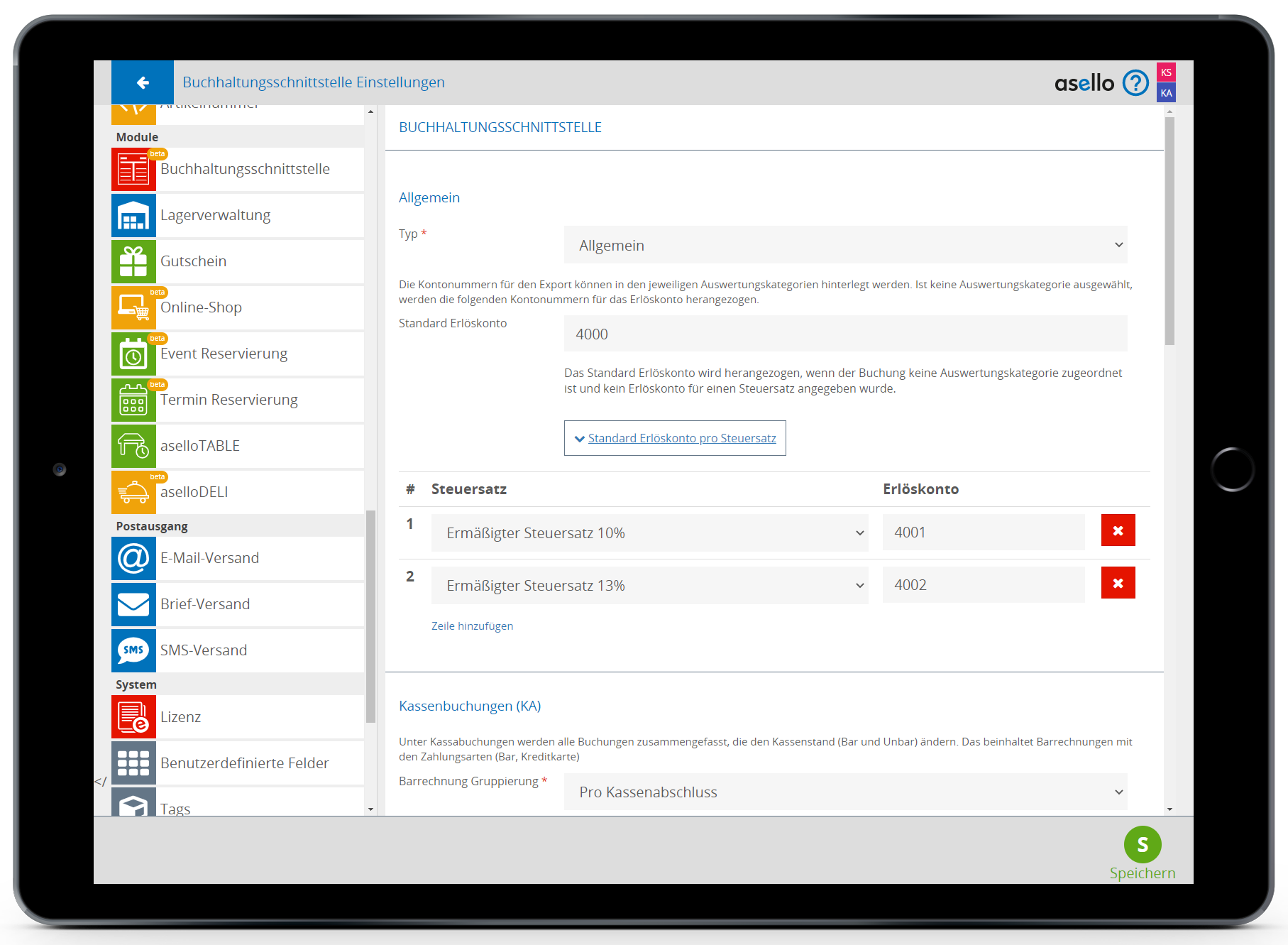The image size is (1288, 945).
Task: Open the Lizenz icon
Action: click(x=133, y=718)
